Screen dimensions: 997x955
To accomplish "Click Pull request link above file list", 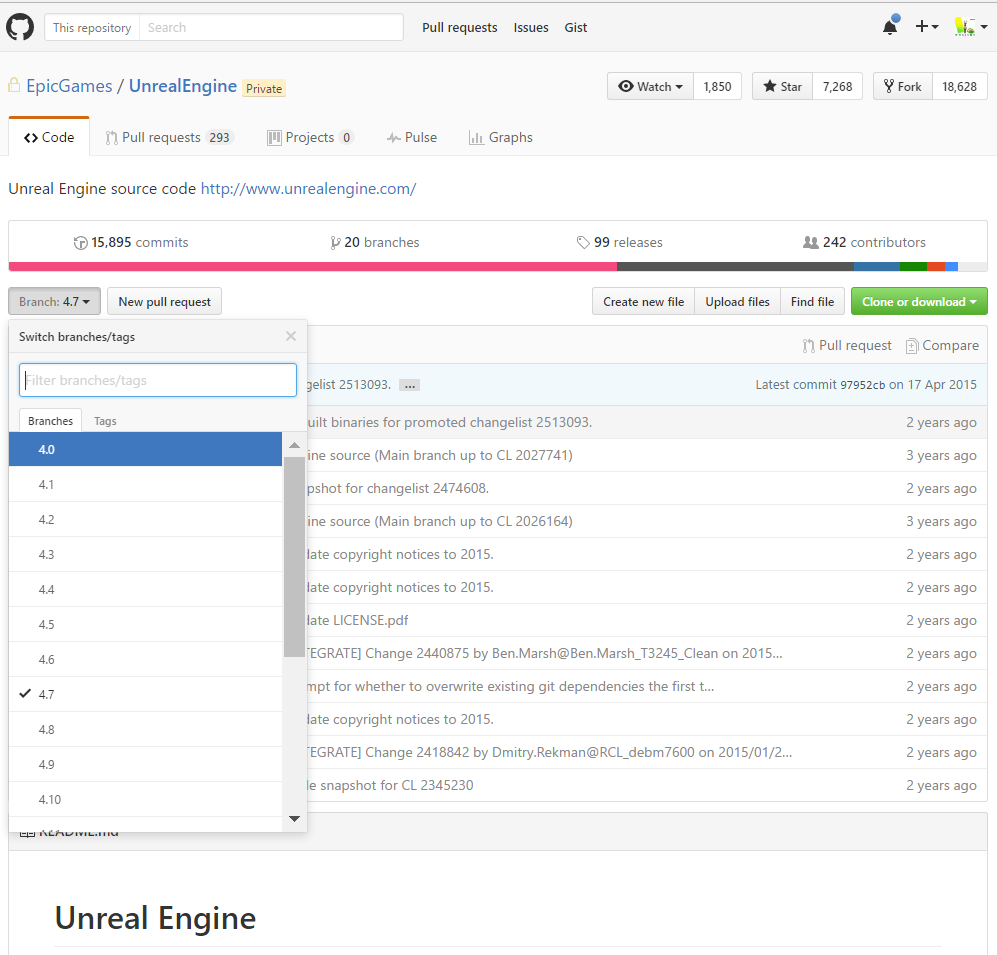I will click(x=847, y=345).
